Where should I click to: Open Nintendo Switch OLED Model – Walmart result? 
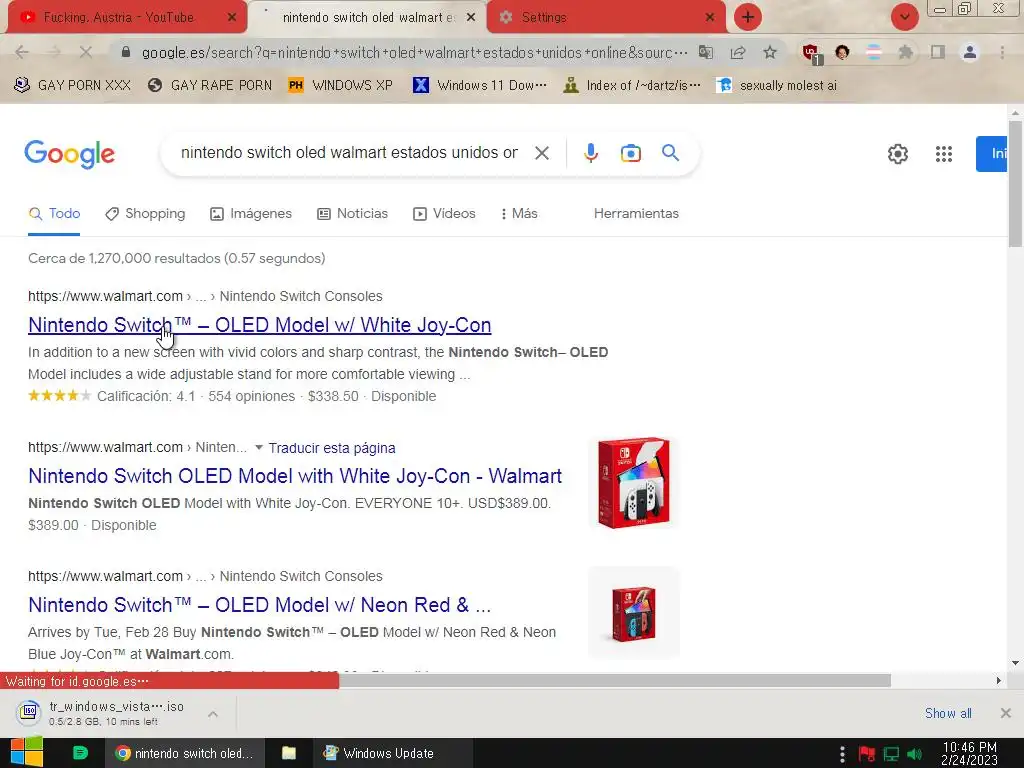click(295, 475)
